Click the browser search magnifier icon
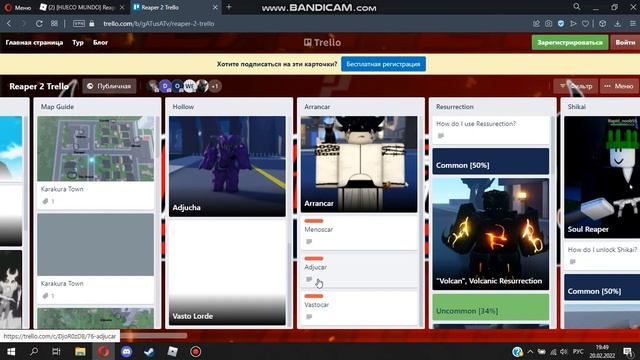 pos(576,7)
